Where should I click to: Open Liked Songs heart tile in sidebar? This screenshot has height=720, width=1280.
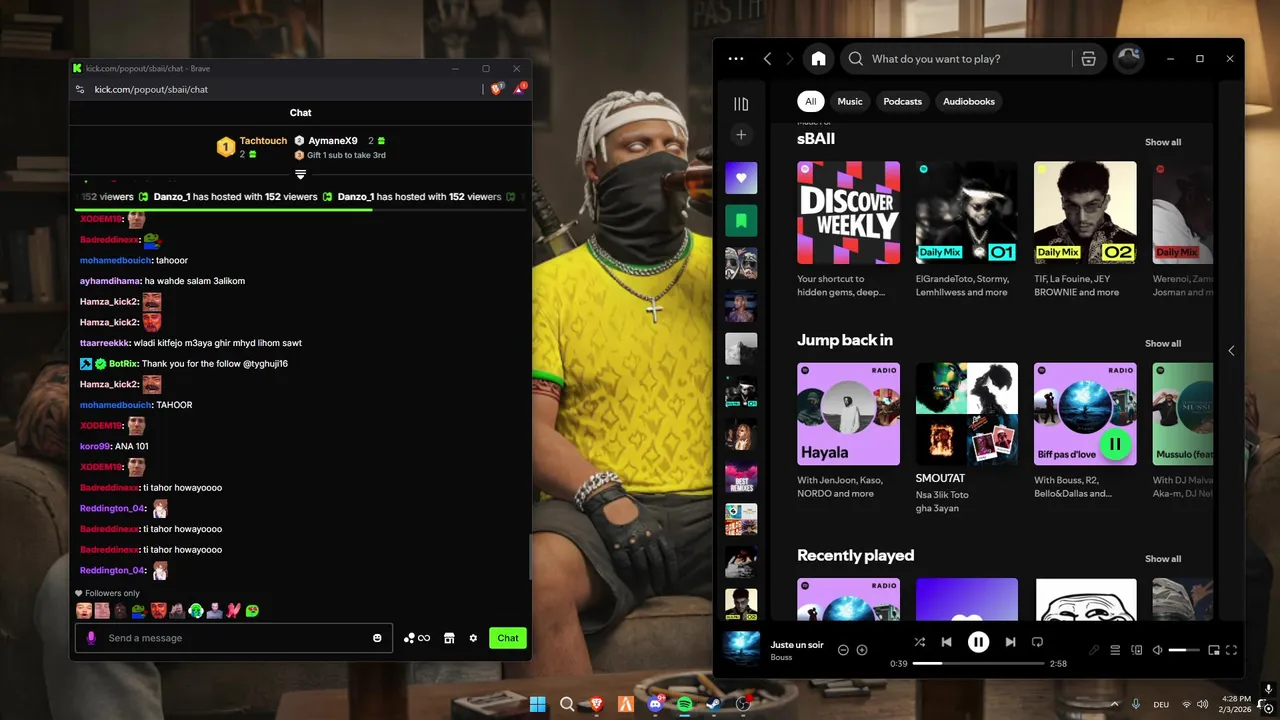741,178
